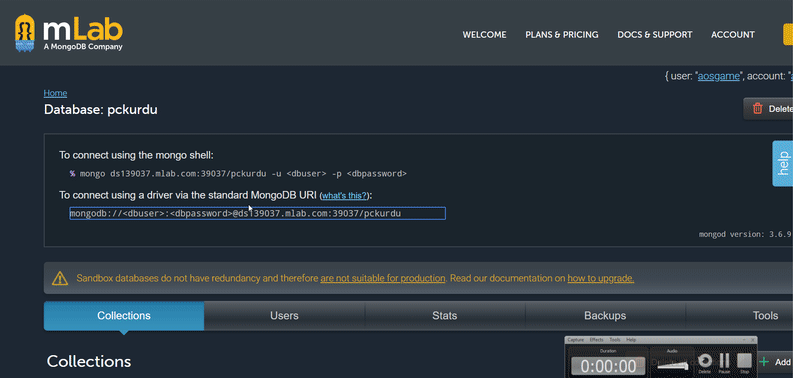Open the recorder Help menu
The image size is (793, 378).
pyautogui.click(x=631, y=340)
